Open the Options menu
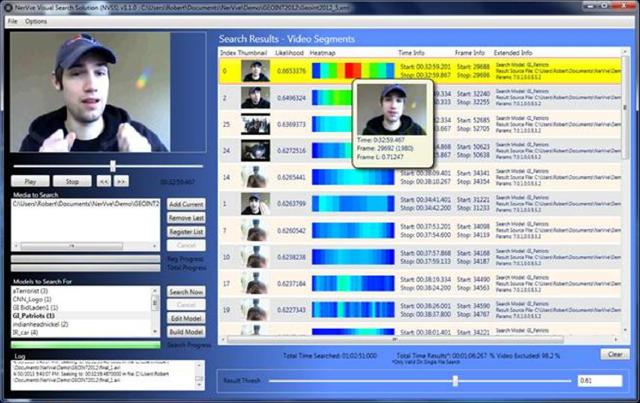The width and height of the screenshot is (640, 403). (36, 21)
